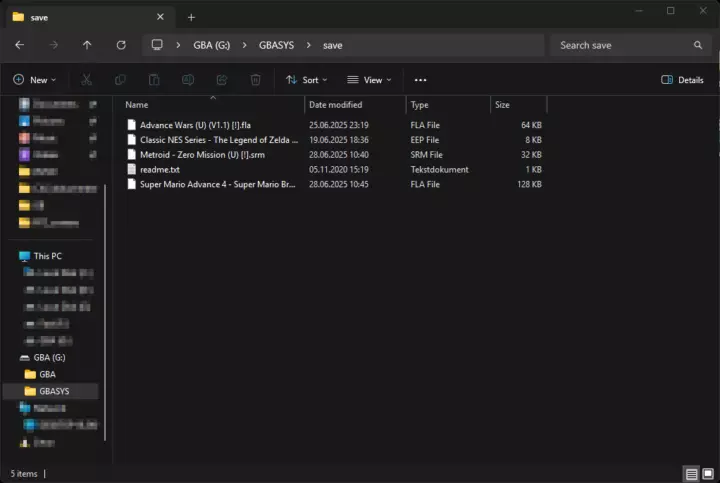Expand chevron before GBA (G:) breadcrumb
Viewport: 720px width, 483px height.
point(178,45)
